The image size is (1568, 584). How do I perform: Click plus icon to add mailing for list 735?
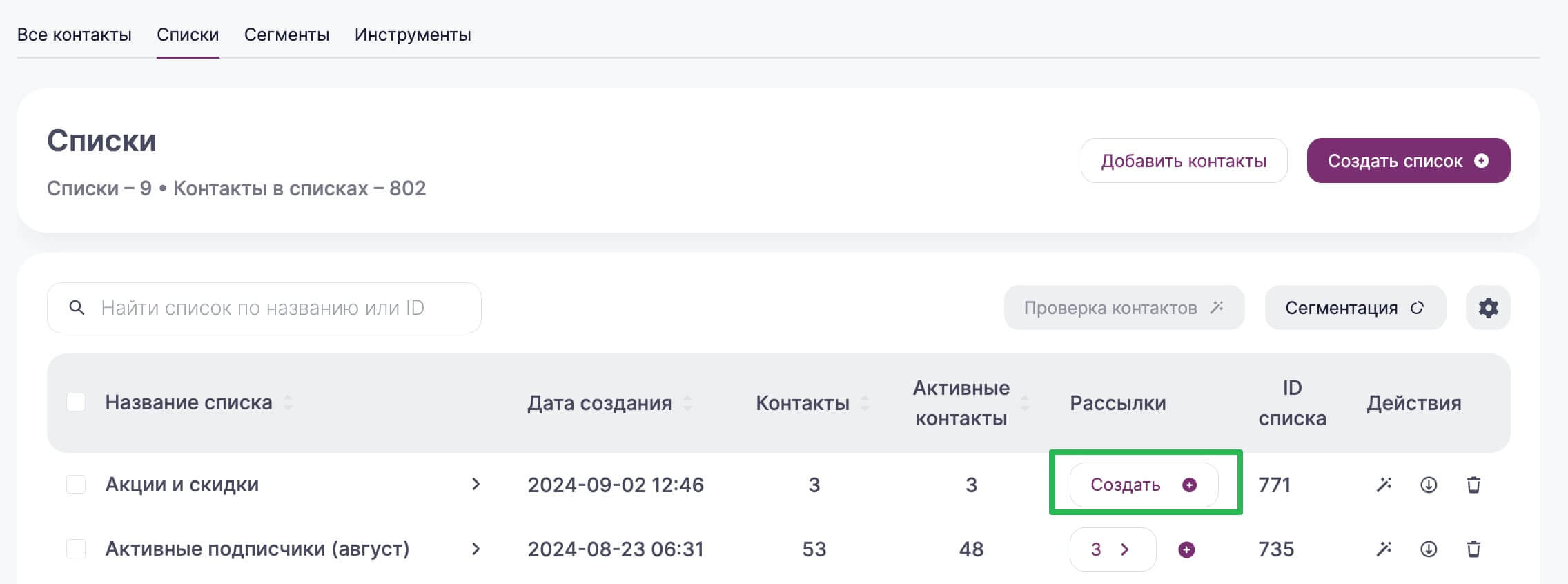coord(1186,549)
